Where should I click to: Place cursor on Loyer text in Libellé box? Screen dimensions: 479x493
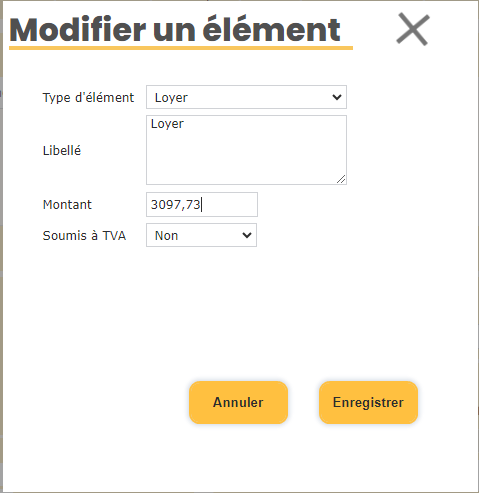coord(167,124)
